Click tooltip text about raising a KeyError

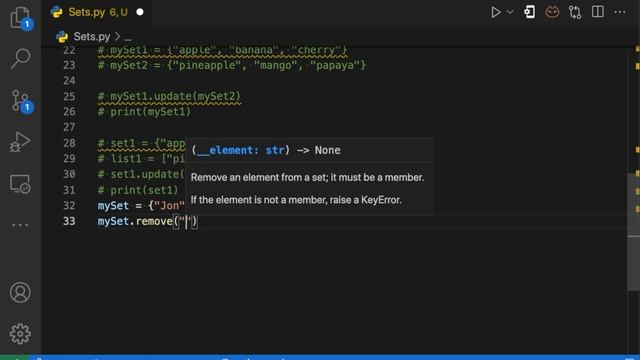coord(296,200)
